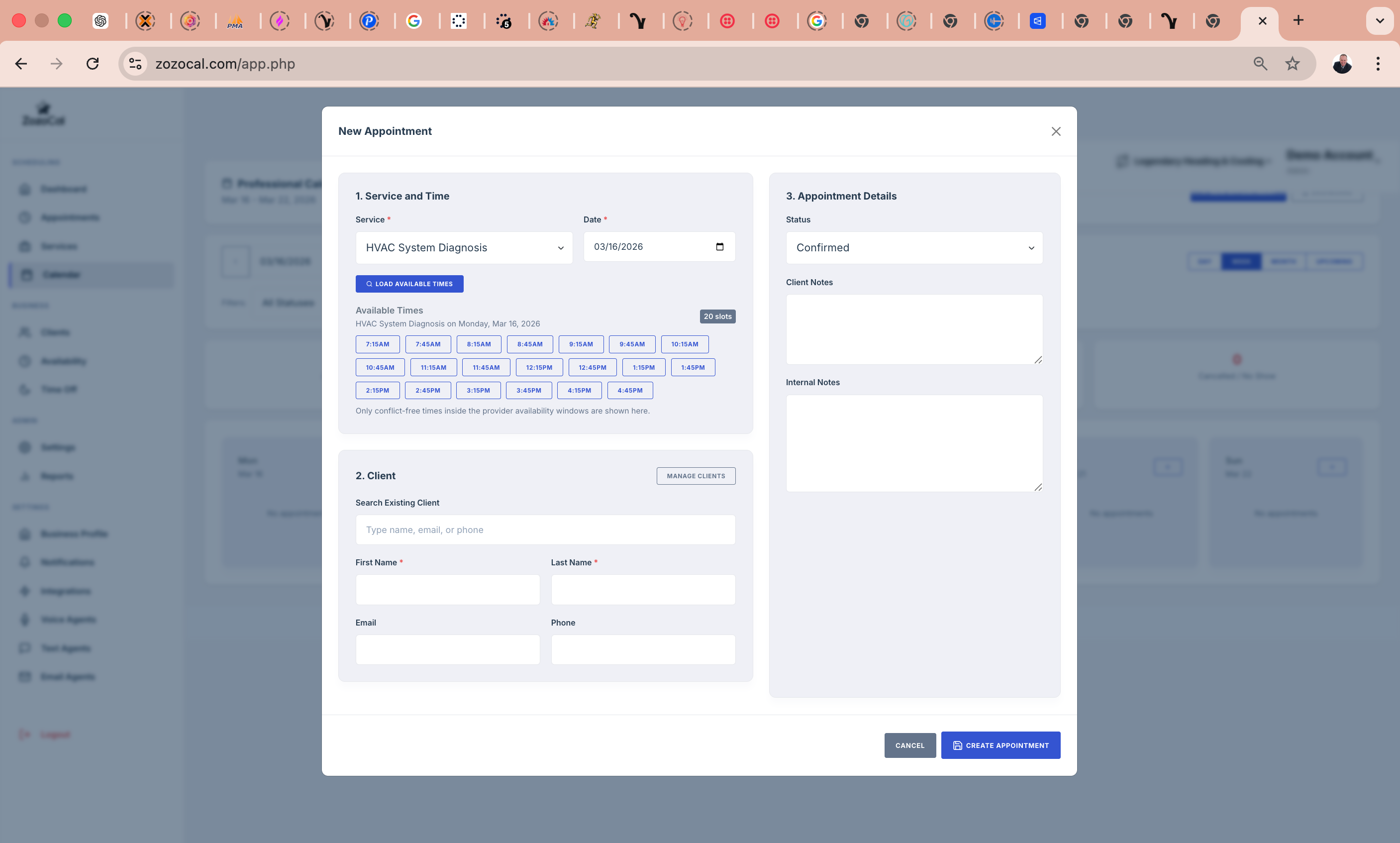1400x843 pixels.
Task: Click the magnifier icon on Load Available Times
Action: tap(370, 284)
